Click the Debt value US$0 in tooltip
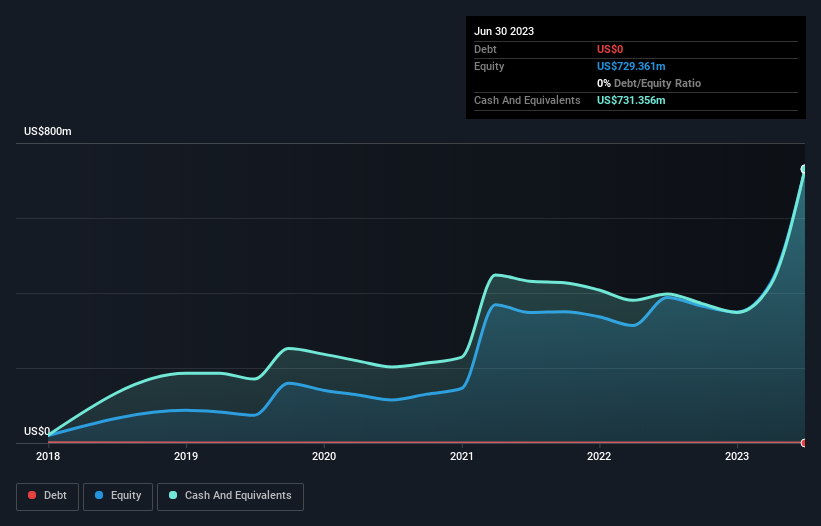Viewport: 821px width, 526px height. 610,49
